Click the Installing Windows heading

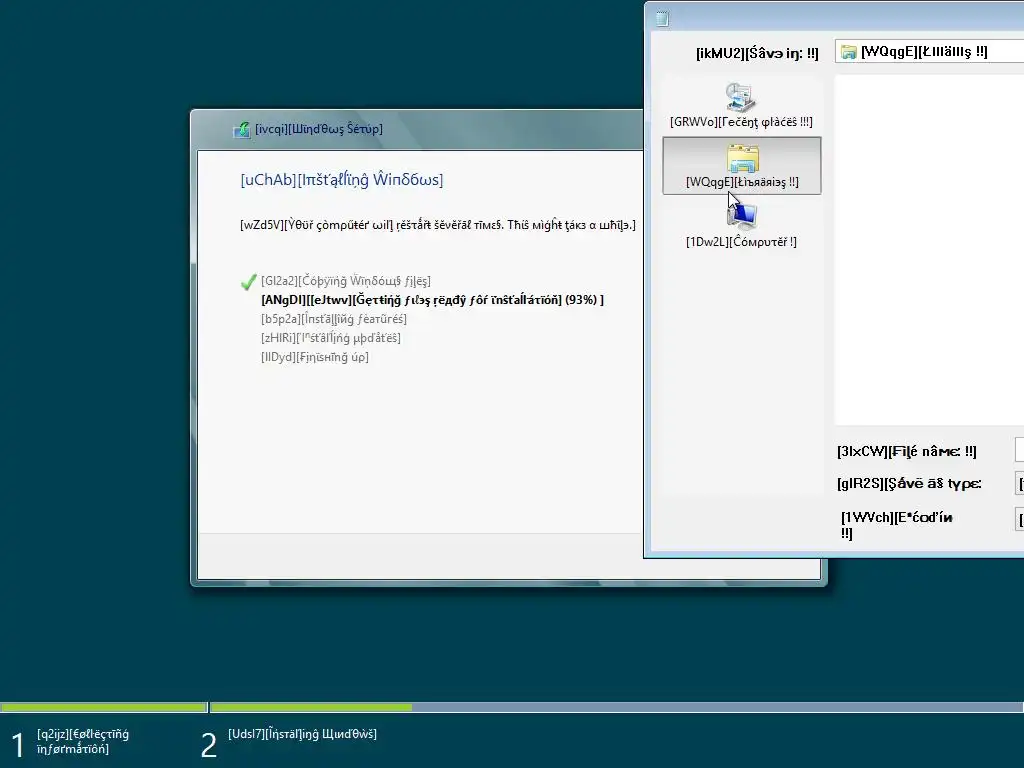(x=342, y=180)
